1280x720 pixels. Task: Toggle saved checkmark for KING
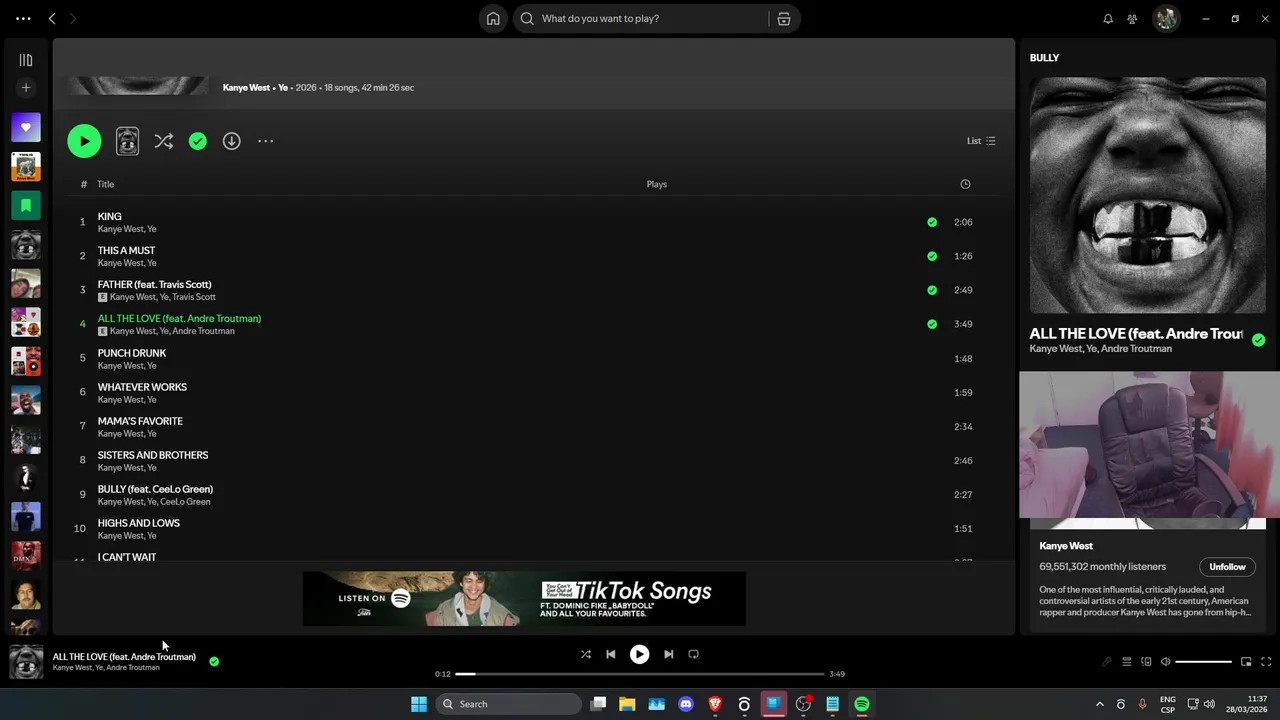932,222
